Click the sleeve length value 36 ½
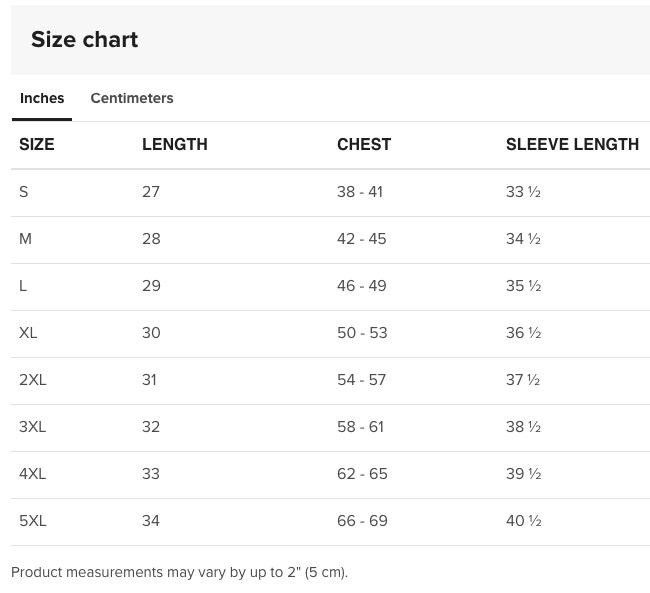The width and height of the screenshot is (650, 593). [523, 333]
